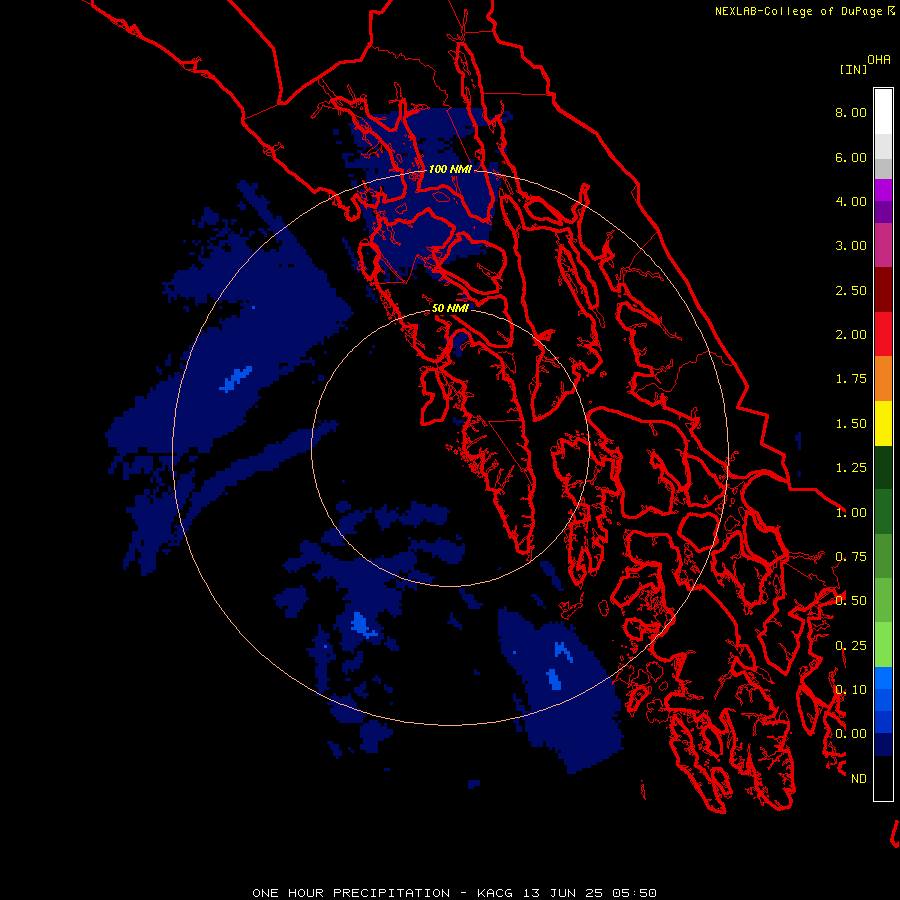Click the bright red swatch beside 2.00
This screenshot has height=900, width=900.
pyautogui.click(x=883, y=334)
